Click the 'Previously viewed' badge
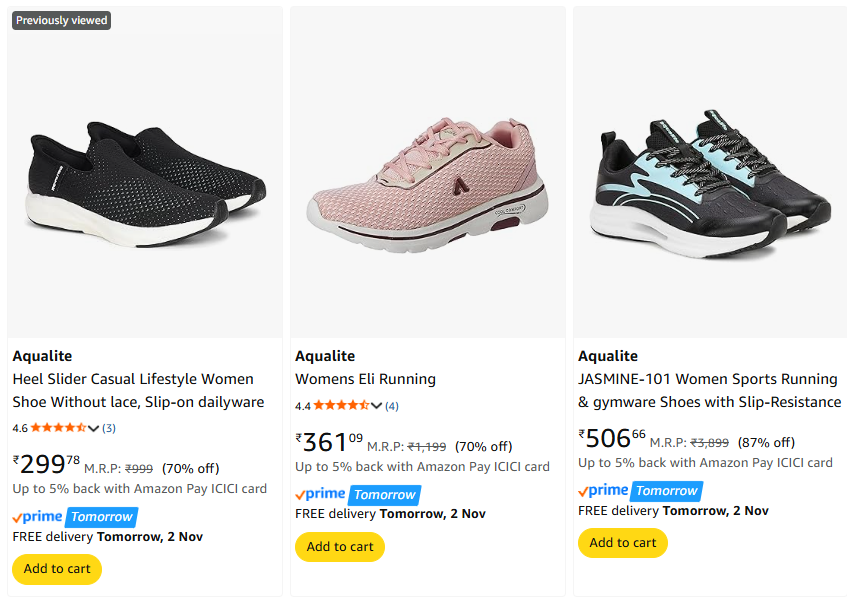The image size is (847, 602). click(61, 20)
